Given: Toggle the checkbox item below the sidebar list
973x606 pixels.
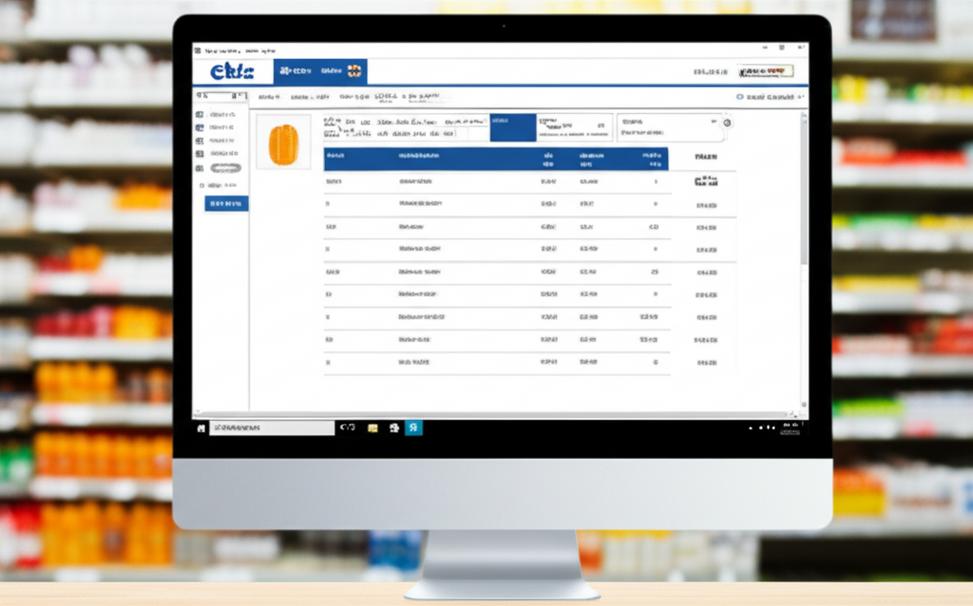Looking at the screenshot, I should (x=201, y=185).
